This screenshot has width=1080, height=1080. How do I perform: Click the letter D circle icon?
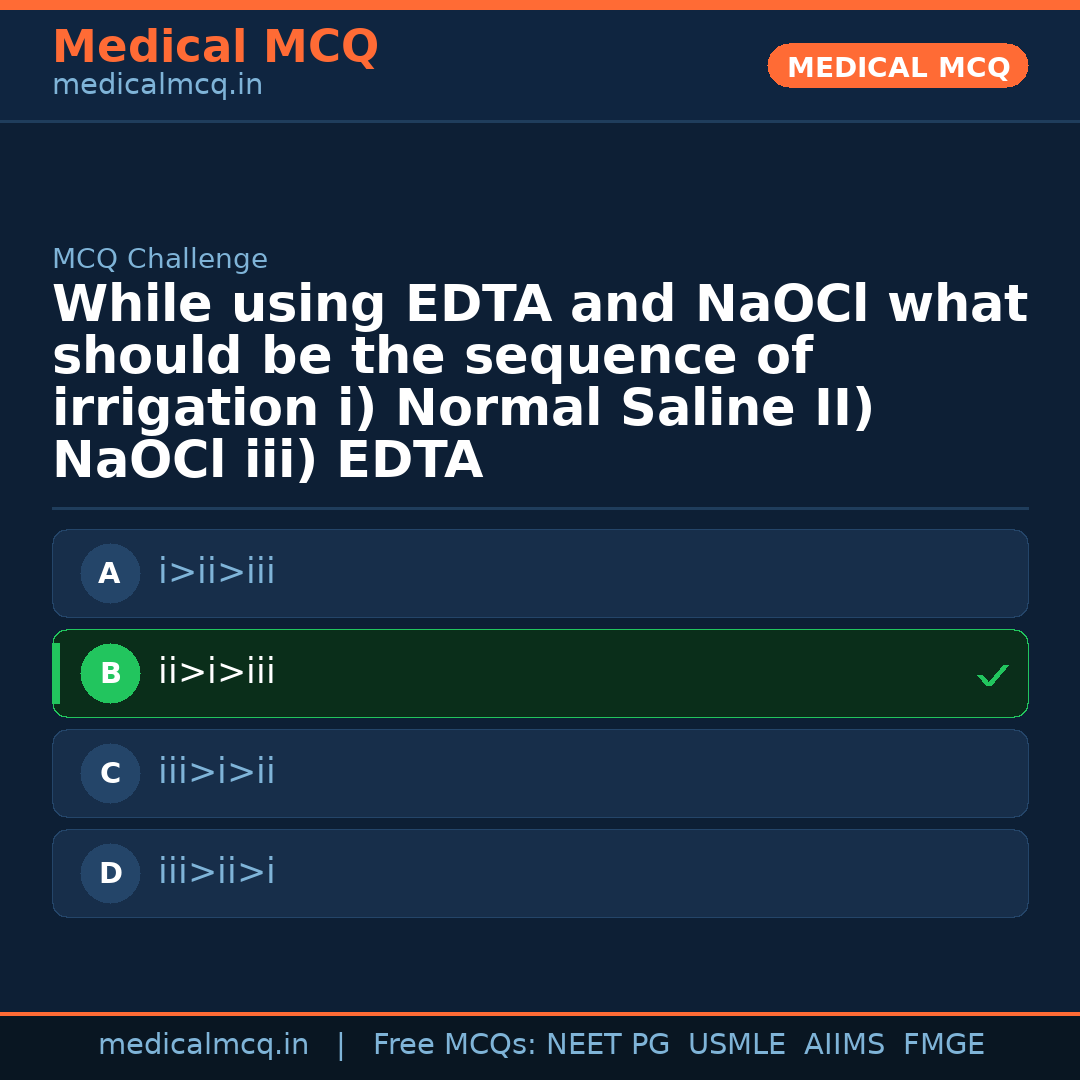(110, 874)
